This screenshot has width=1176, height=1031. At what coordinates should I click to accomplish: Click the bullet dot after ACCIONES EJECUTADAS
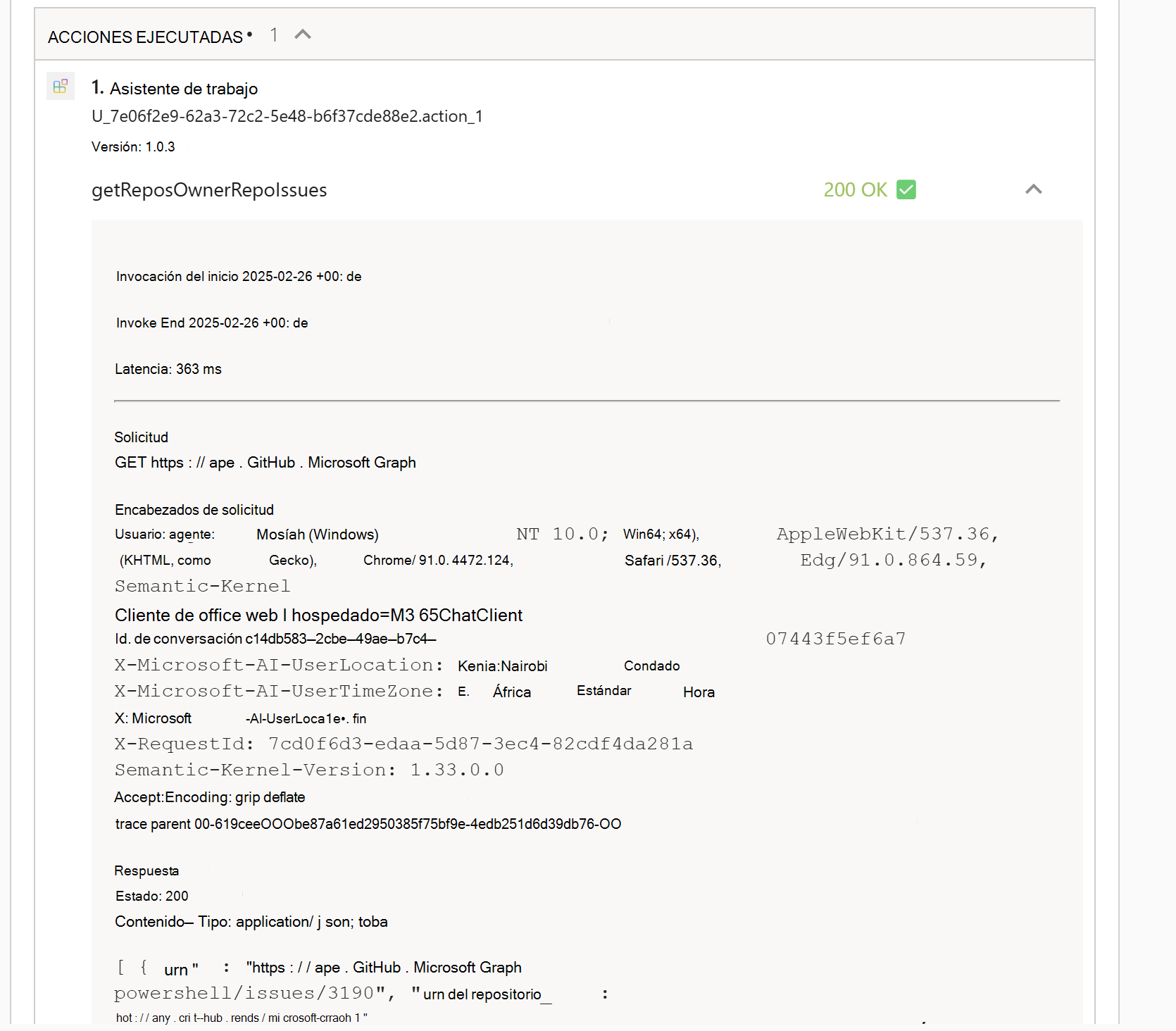click(x=250, y=34)
